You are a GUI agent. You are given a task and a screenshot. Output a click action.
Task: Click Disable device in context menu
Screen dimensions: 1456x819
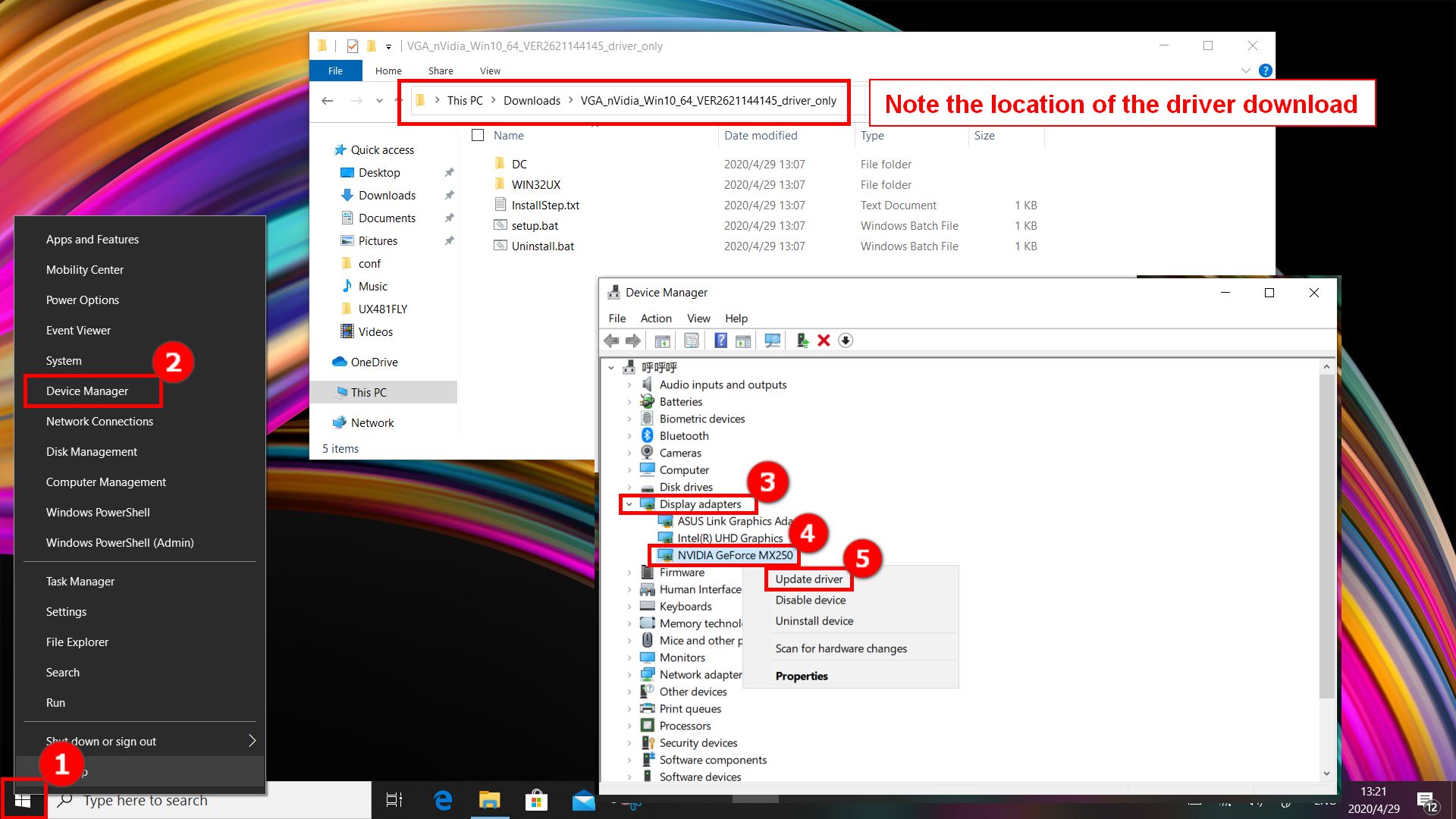coord(810,600)
